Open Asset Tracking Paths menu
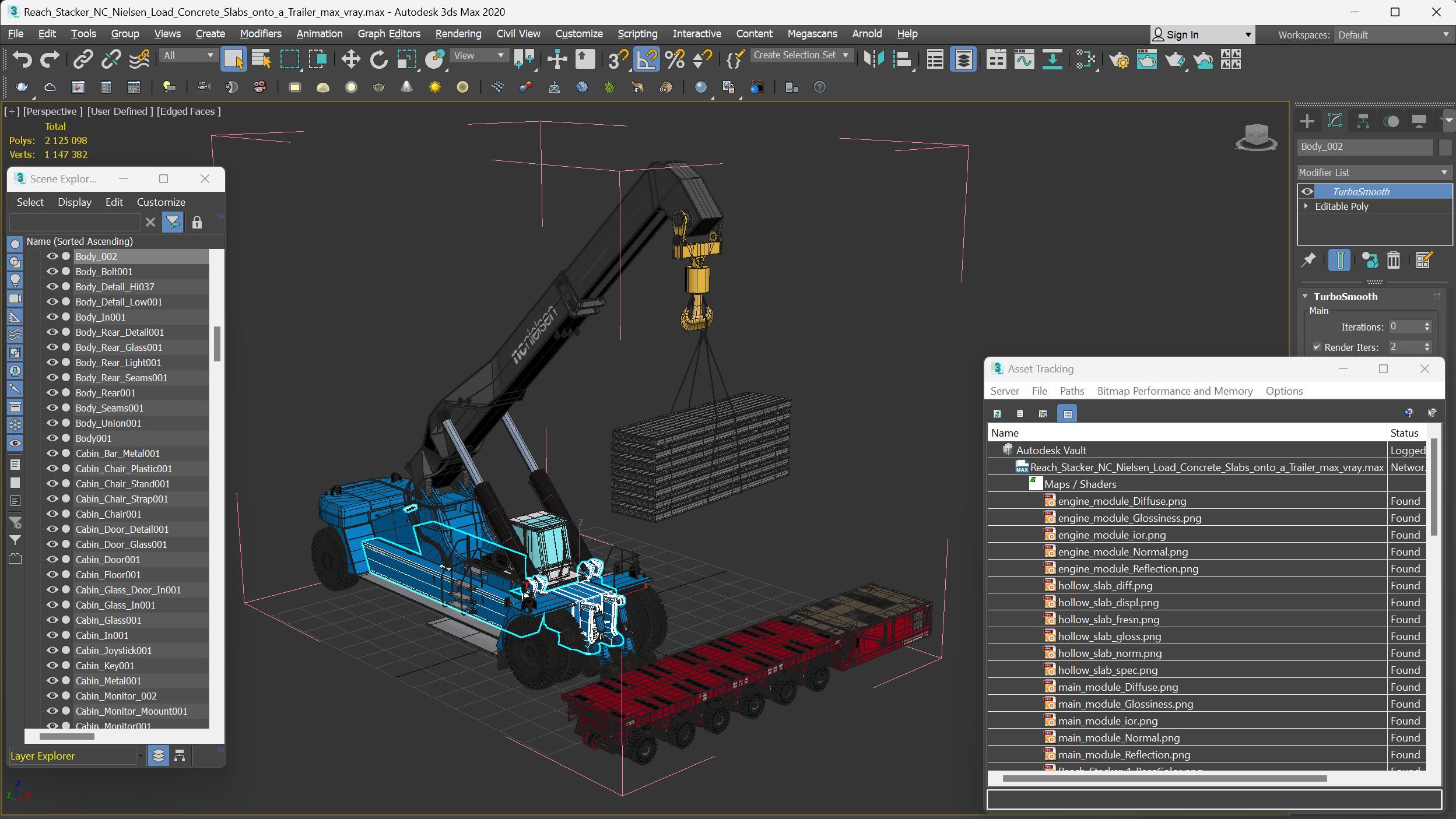 tap(1072, 391)
